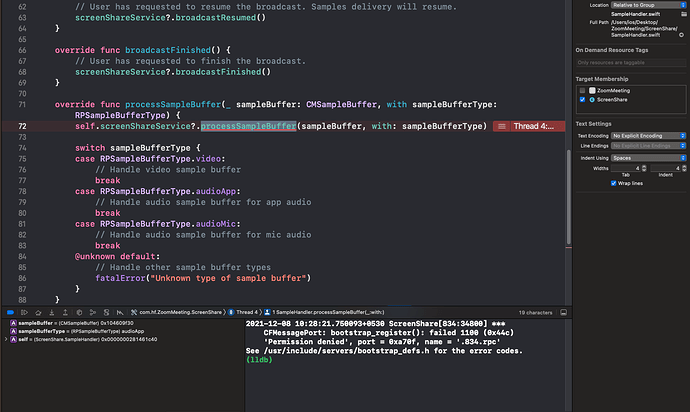Viewport: 690px width, 412px height.
Task: Click '@unknown default' on line 84
Action: [115, 257]
